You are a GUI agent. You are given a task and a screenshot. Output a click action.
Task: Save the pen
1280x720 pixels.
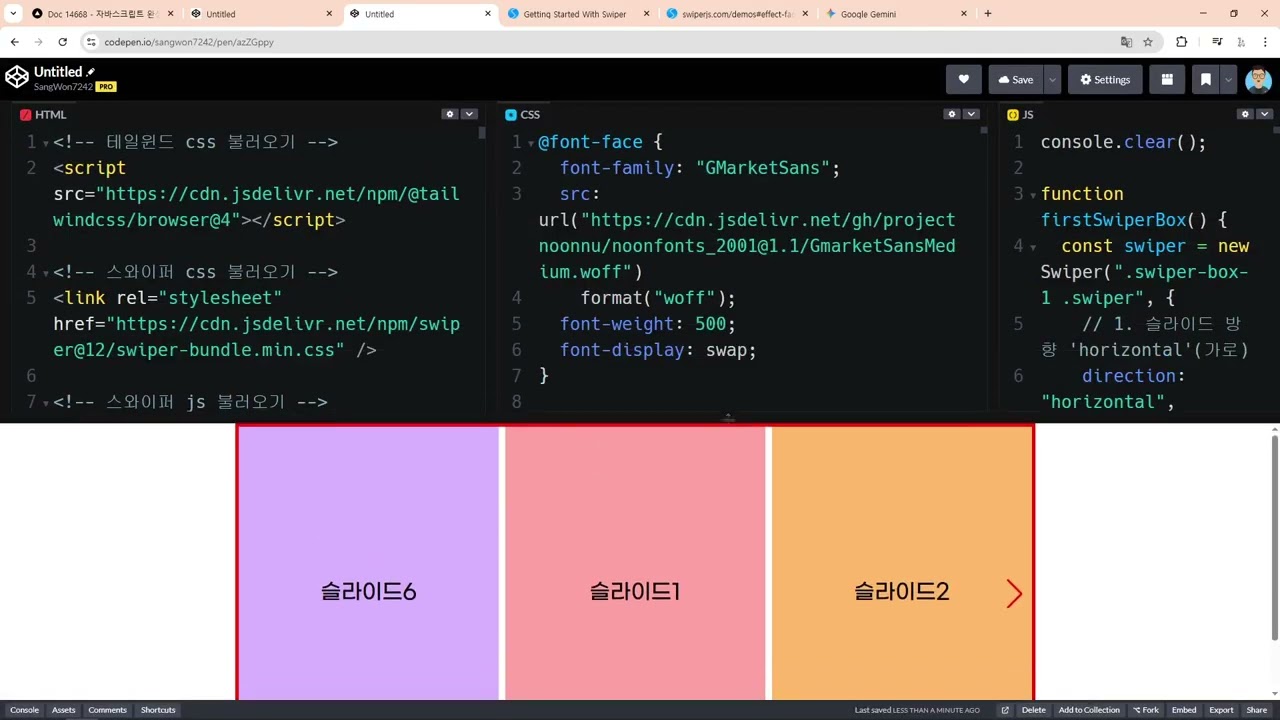pos(1016,79)
